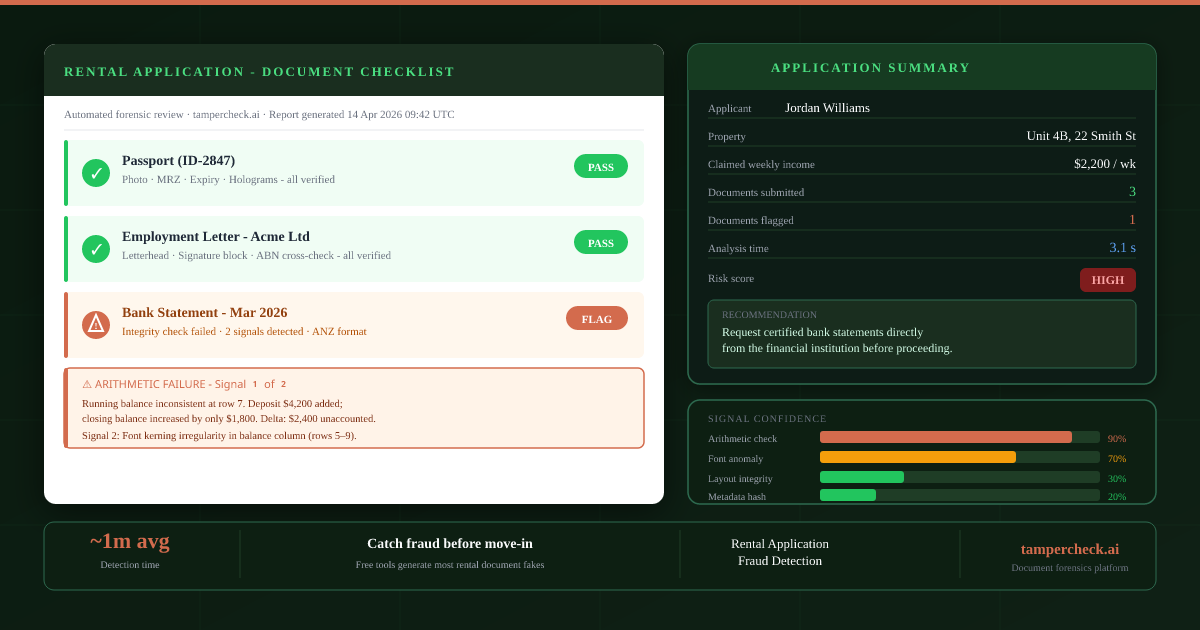This screenshot has height=630, width=1200.
Task: Click the ARITHMETIC FAILURE signal heading
Action: point(184,384)
